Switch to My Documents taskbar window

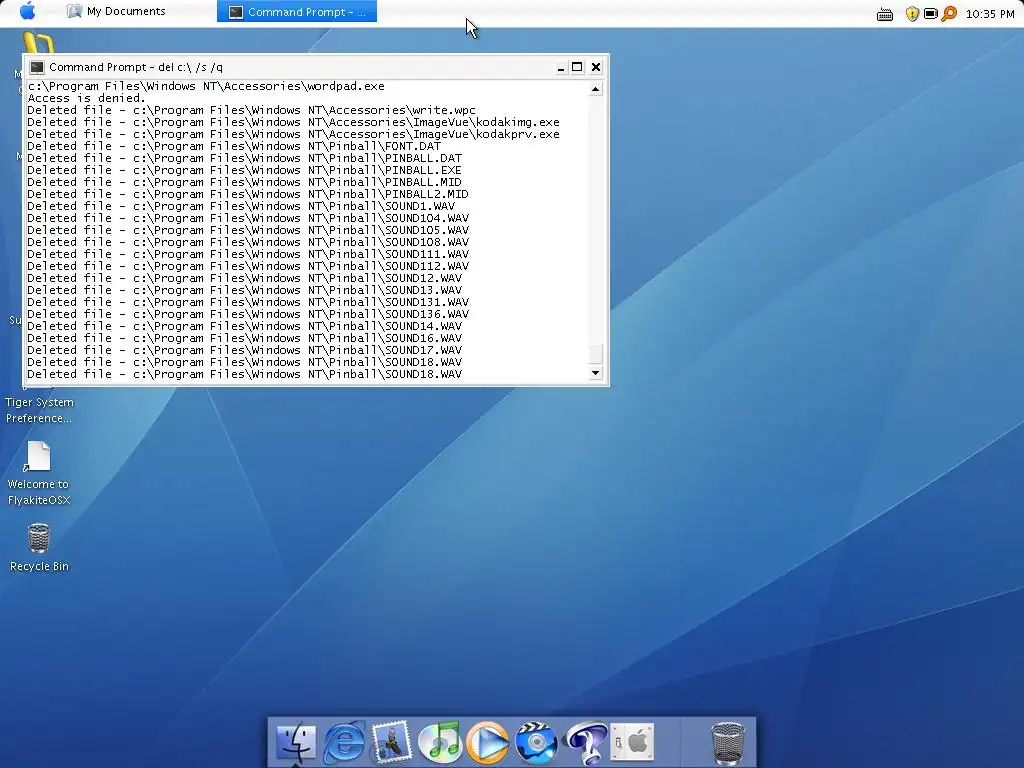click(x=117, y=11)
